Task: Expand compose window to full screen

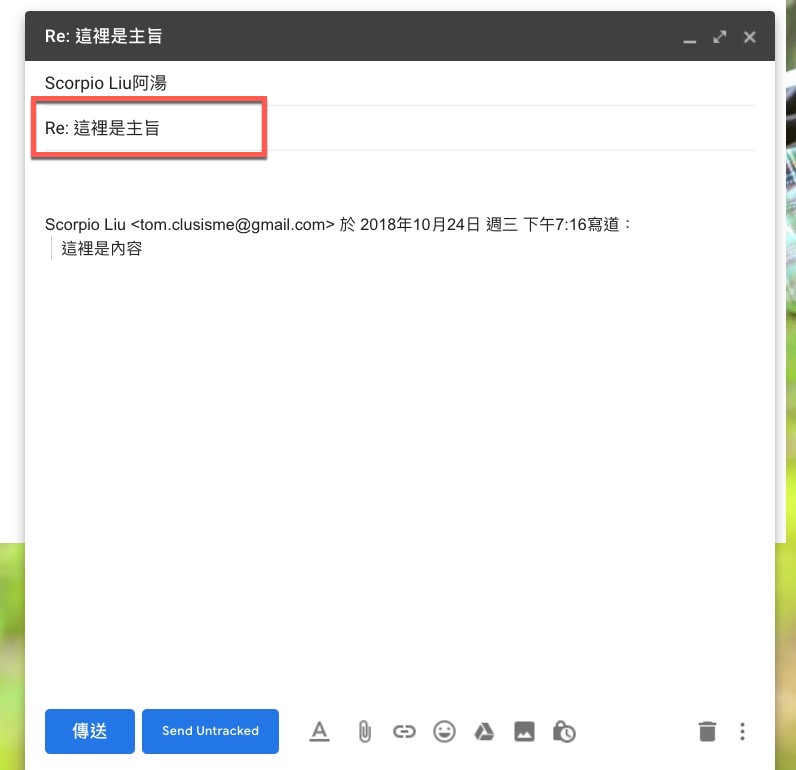Action: tap(719, 37)
